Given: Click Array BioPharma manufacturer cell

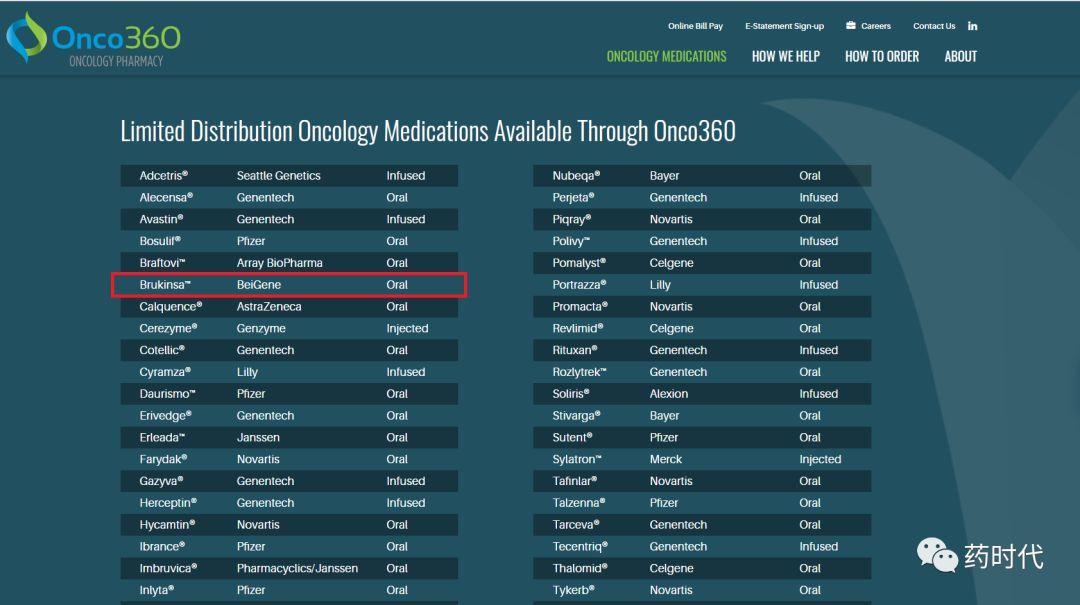Looking at the screenshot, I should (x=279, y=263).
